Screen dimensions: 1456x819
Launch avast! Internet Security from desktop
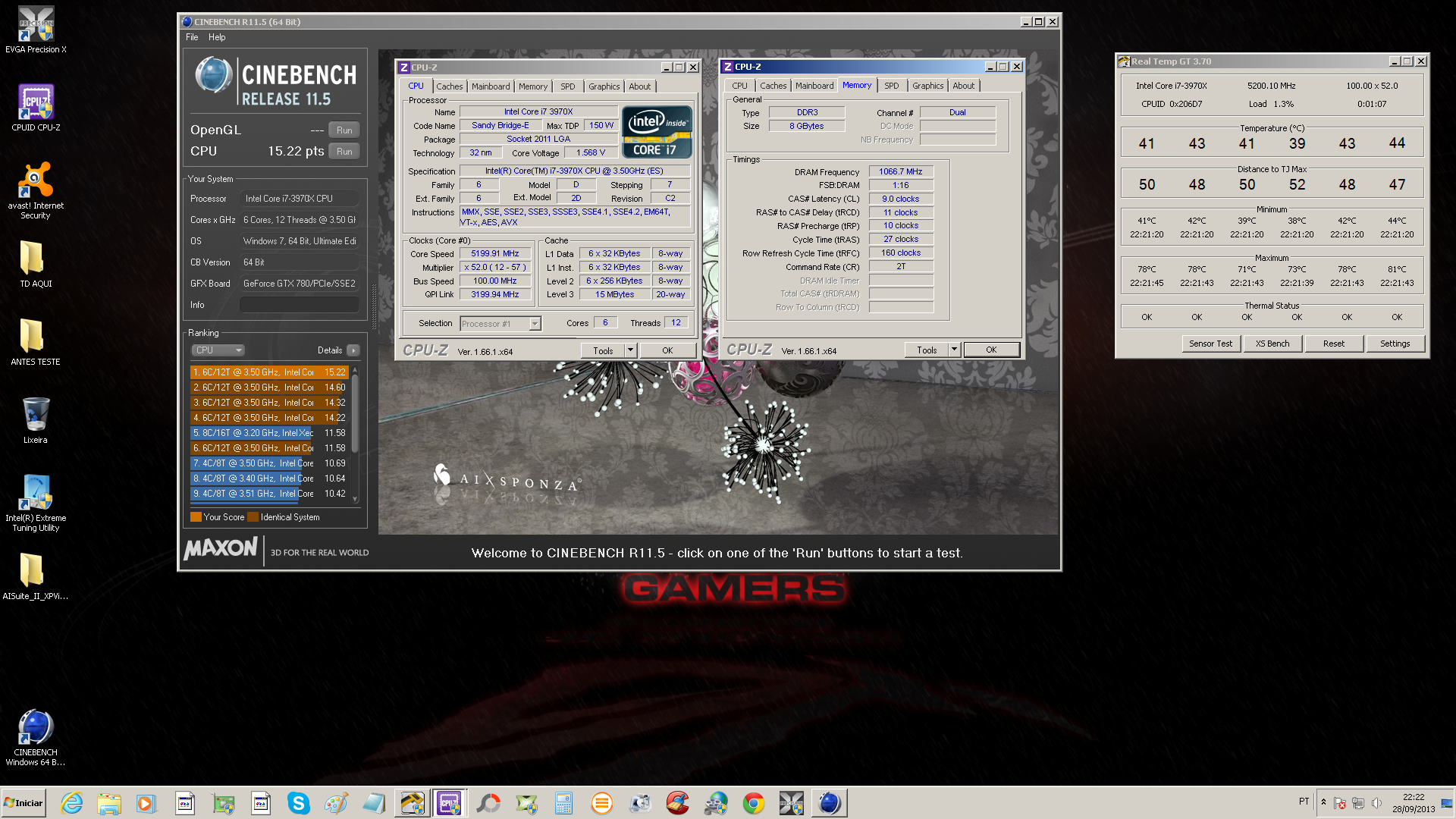click(x=36, y=190)
